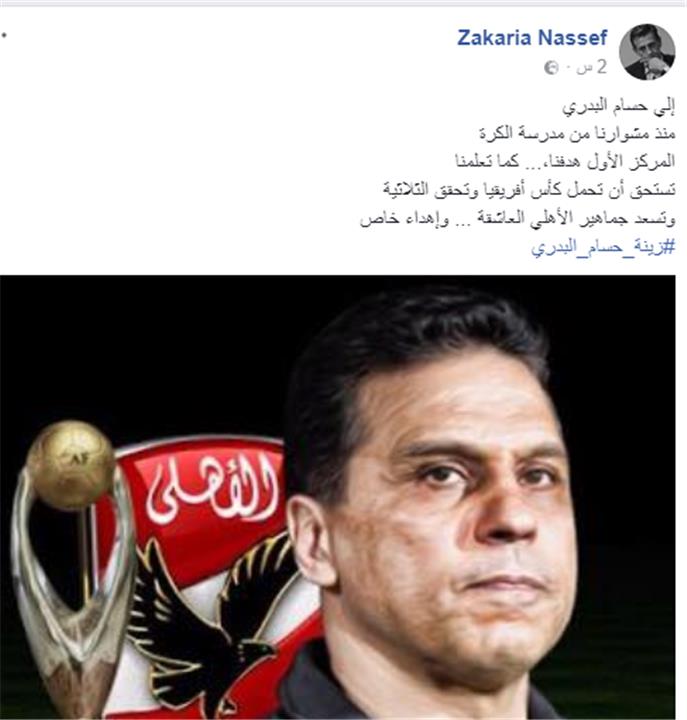Open the Zakaria Nassef profile name link
Image resolution: width=687 pixels, height=720 pixels.
point(532,37)
